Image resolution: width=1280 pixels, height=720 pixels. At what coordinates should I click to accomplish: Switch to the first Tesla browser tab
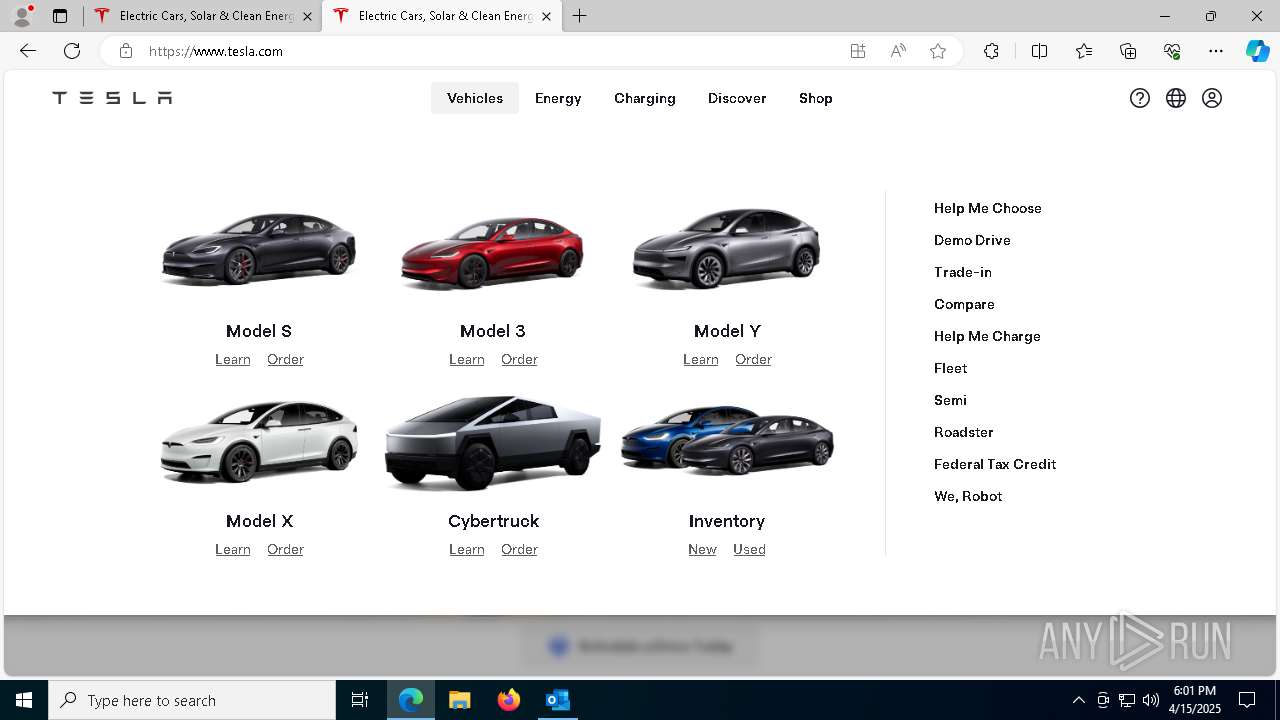(201, 16)
